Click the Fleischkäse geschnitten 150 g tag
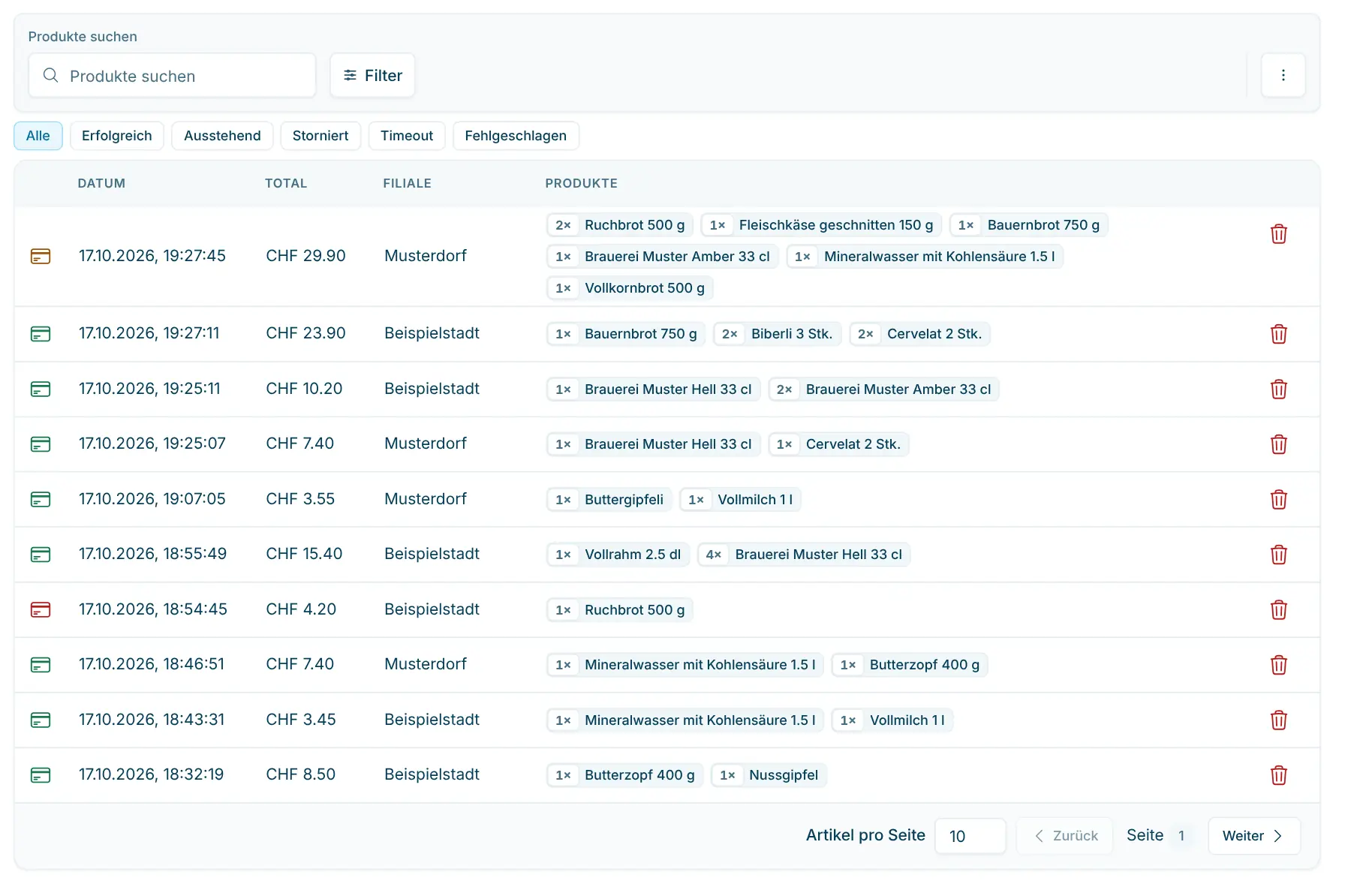 tap(821, 225)
